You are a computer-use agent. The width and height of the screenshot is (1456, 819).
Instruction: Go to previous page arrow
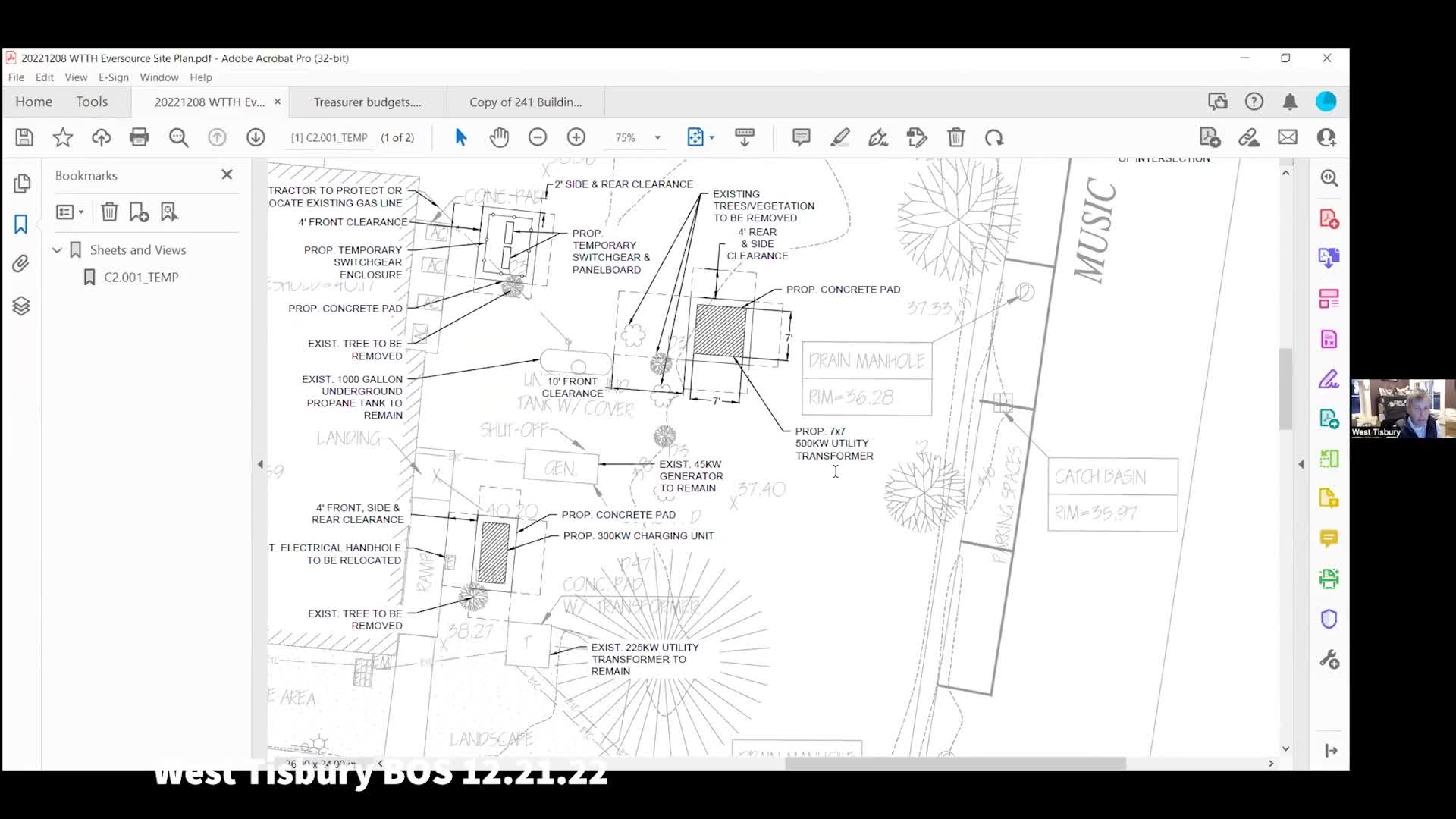coord(218,137)
